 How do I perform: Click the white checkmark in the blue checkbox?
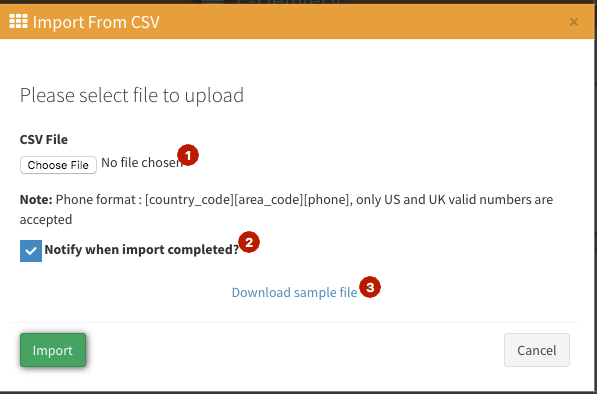(x=31, y=251)
